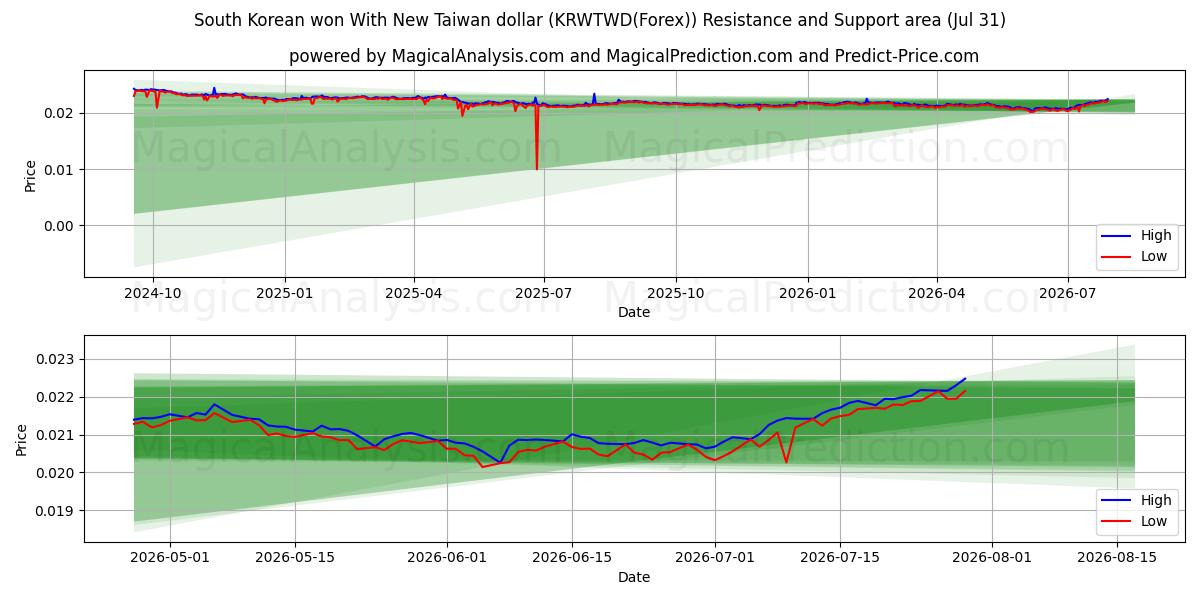Image resolution: width=1200 pixels, height=600 pixels.
Task: Click the 0.01 tick label on top y-axis
Action: (60, 169)
